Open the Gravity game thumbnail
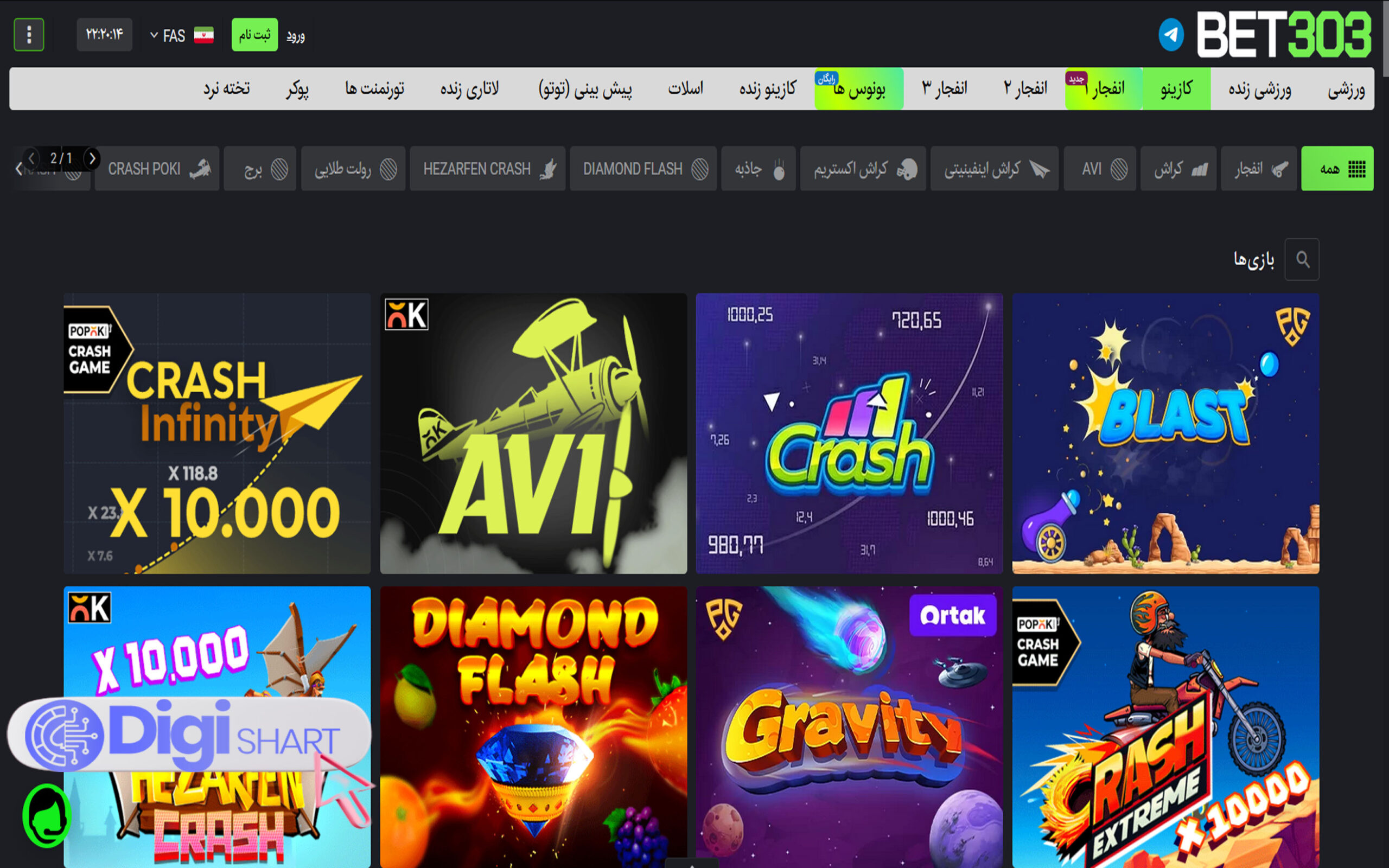The height and width of the screenshot is (868, 1389). pyautogui.click(x=850, y=727)
